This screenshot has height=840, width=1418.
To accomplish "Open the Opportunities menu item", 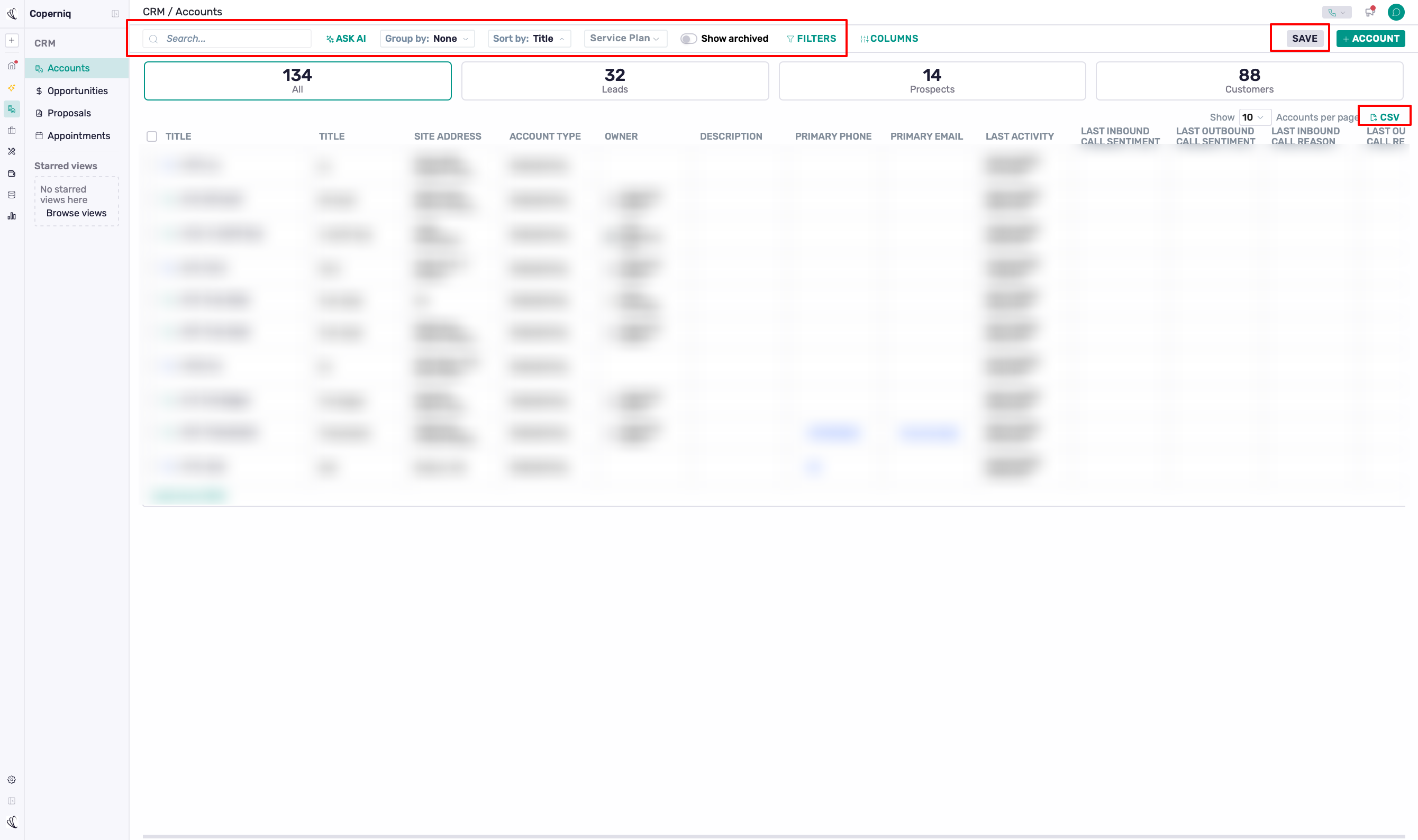I will tap(76, 90).
